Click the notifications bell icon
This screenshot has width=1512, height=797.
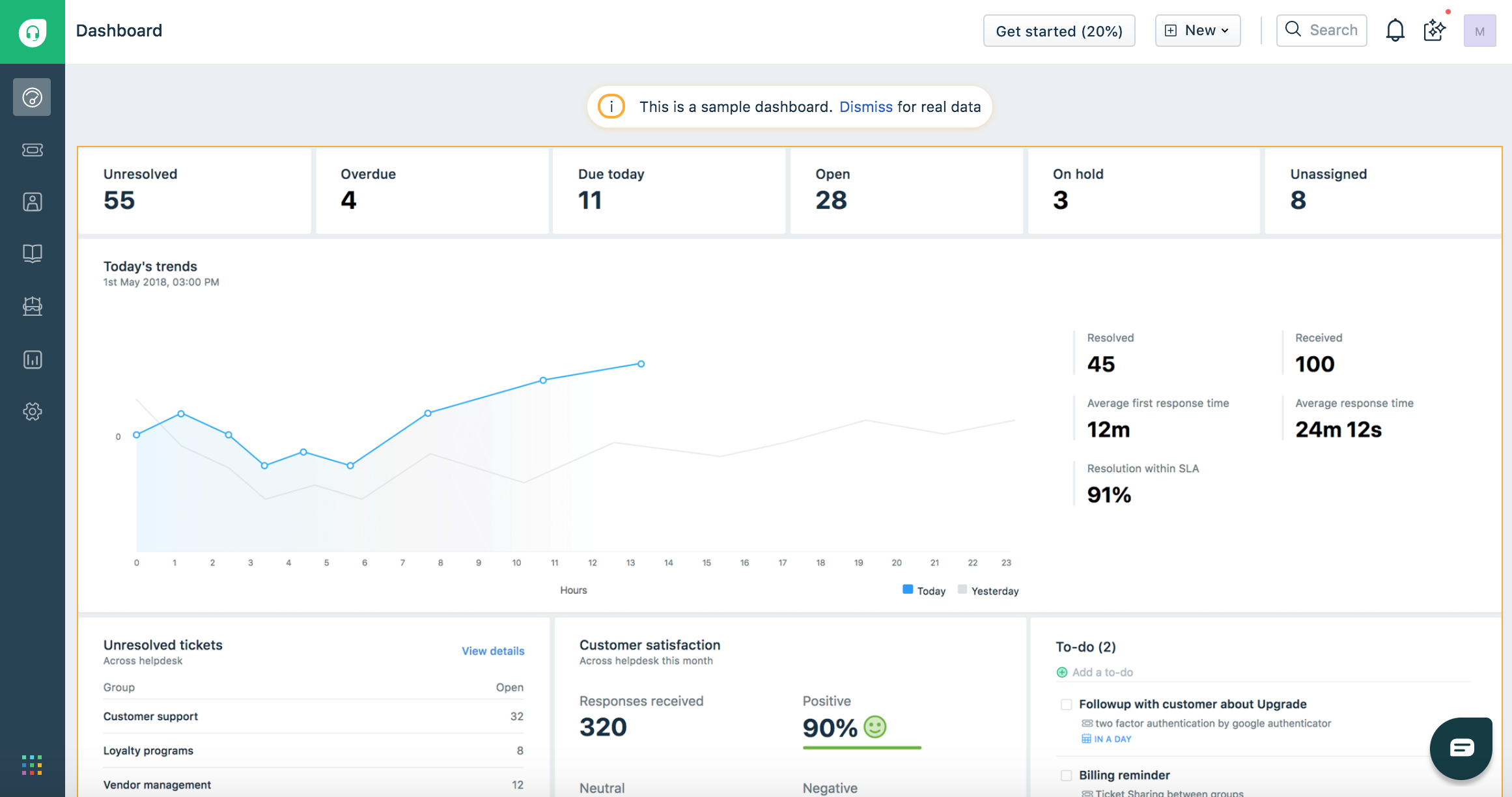coord(1395,31)
